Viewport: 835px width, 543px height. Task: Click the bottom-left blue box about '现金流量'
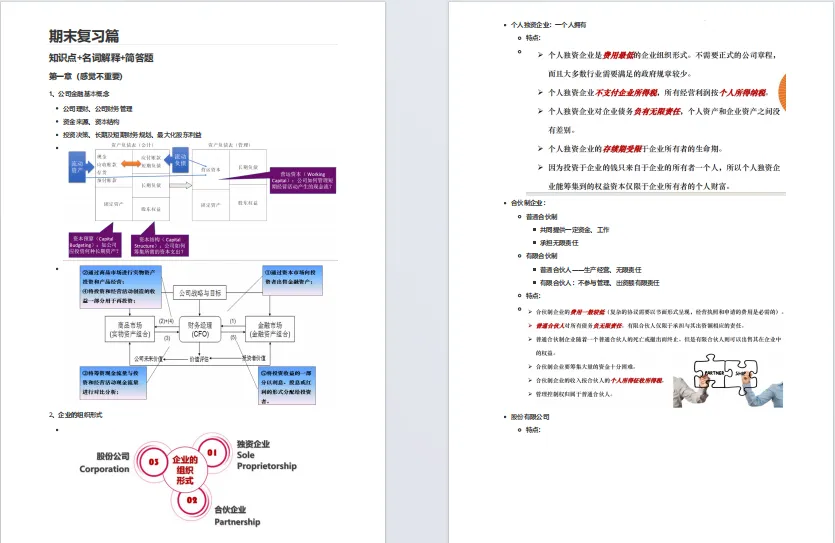click(113, 382)
